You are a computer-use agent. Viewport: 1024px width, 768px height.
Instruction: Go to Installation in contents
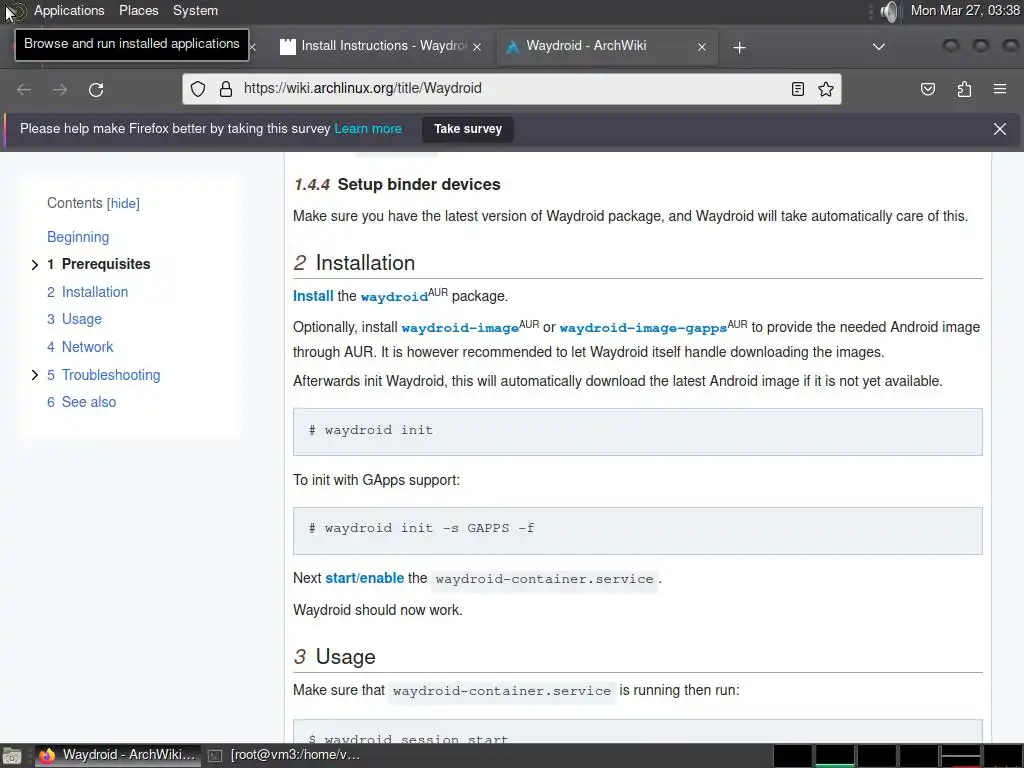click(95, 292)
